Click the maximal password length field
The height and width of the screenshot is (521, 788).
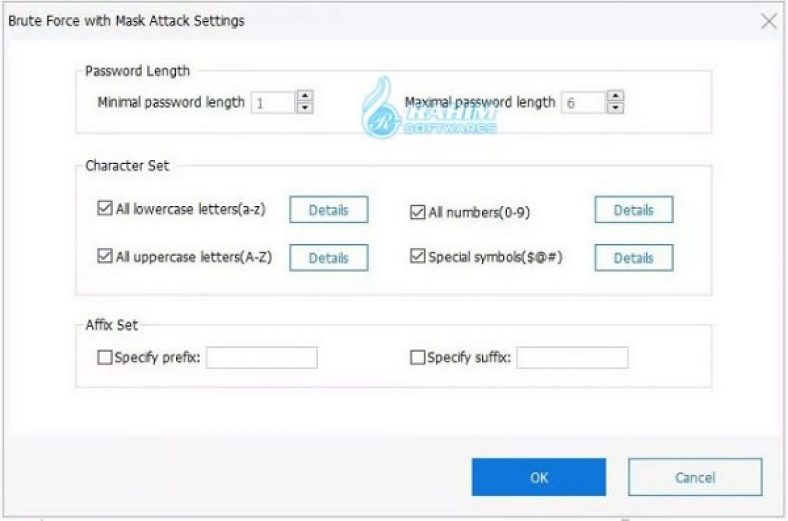(582, 102)
